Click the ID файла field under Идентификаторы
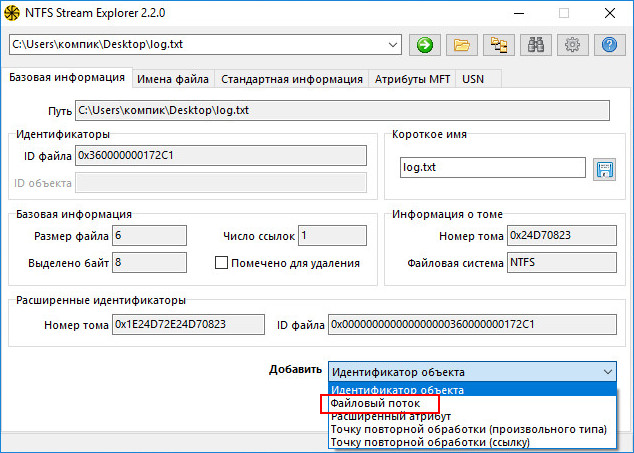634x453 pixels. [221, 156]
